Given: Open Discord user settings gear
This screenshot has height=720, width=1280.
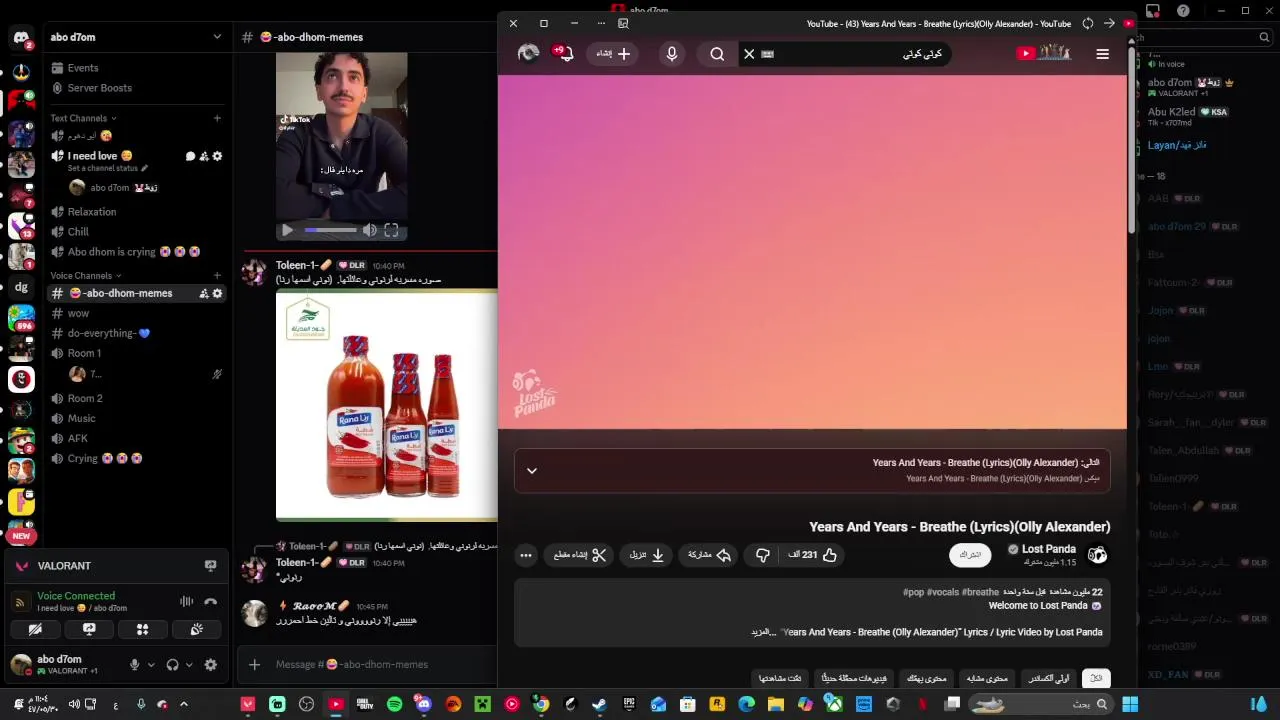Looking at the screenshot, I should coord(210,664).
